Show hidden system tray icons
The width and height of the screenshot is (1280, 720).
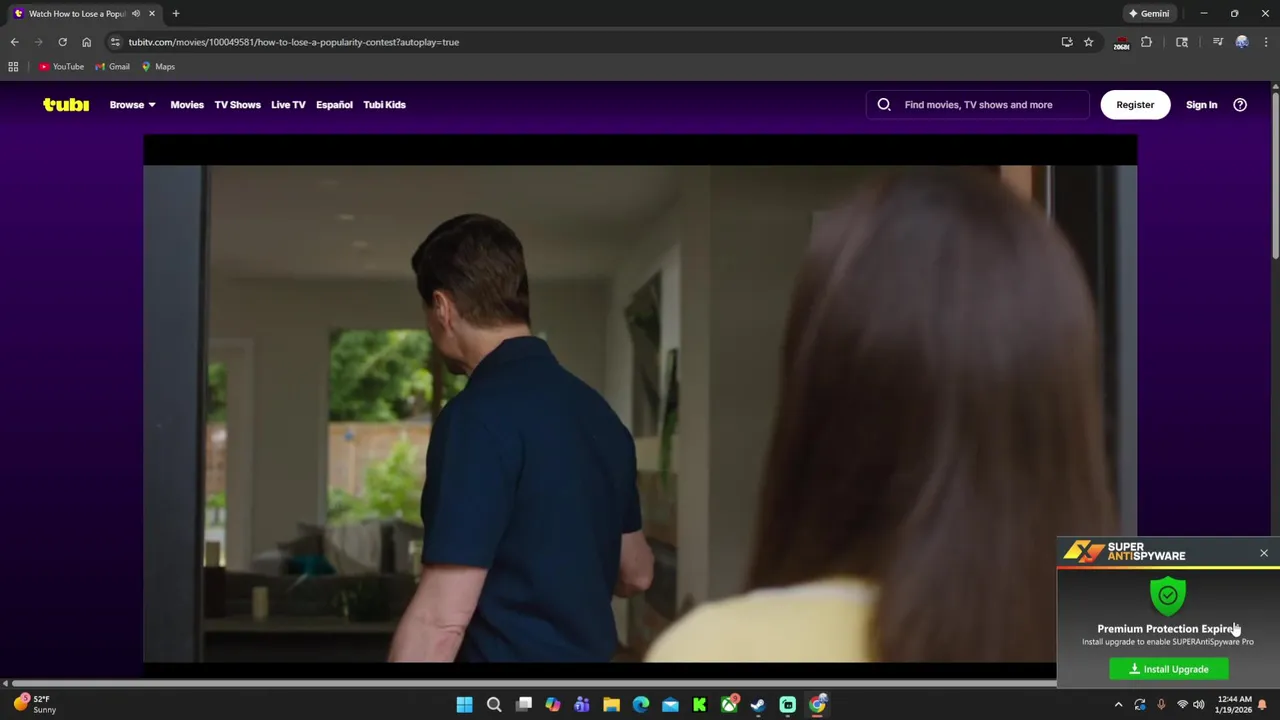[1119, 705]
